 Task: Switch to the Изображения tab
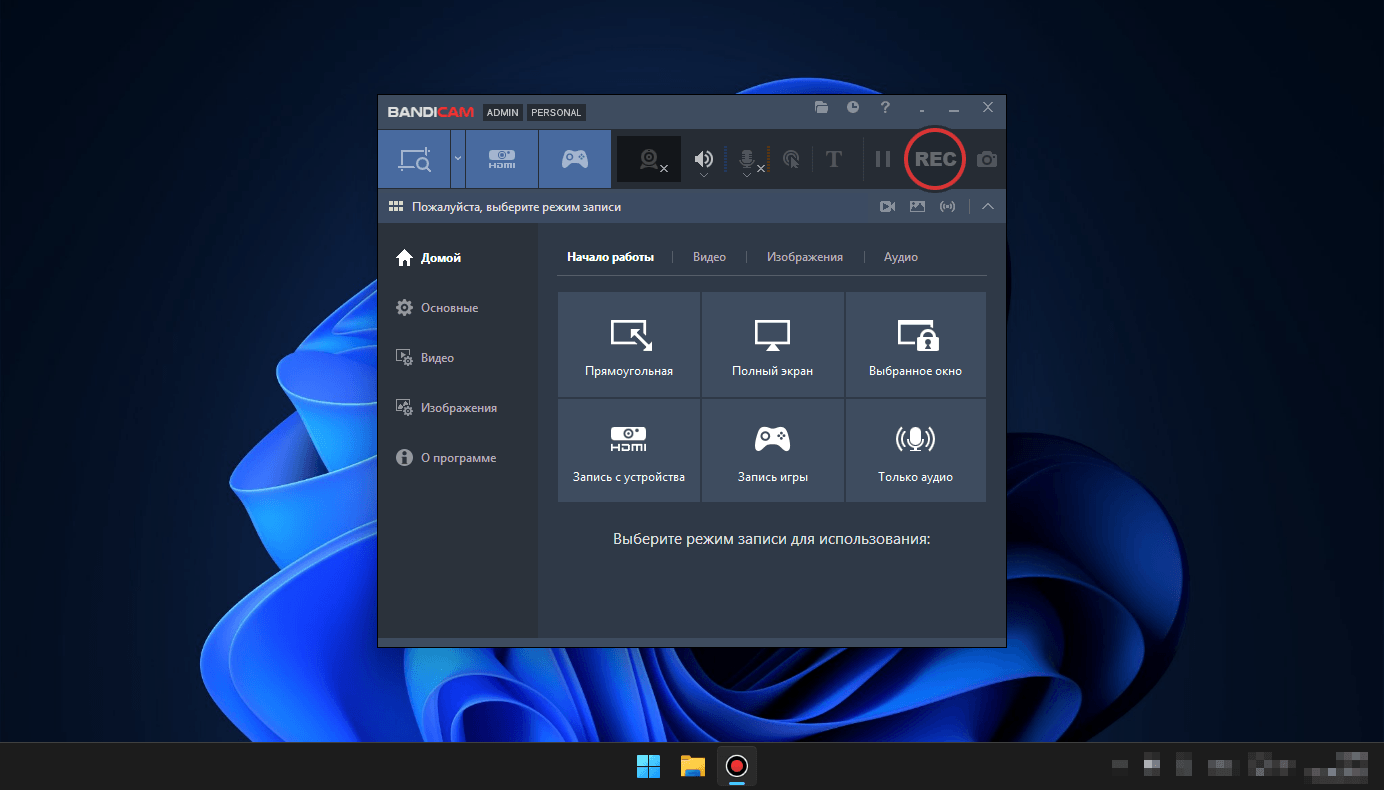[x=805, y=257]
